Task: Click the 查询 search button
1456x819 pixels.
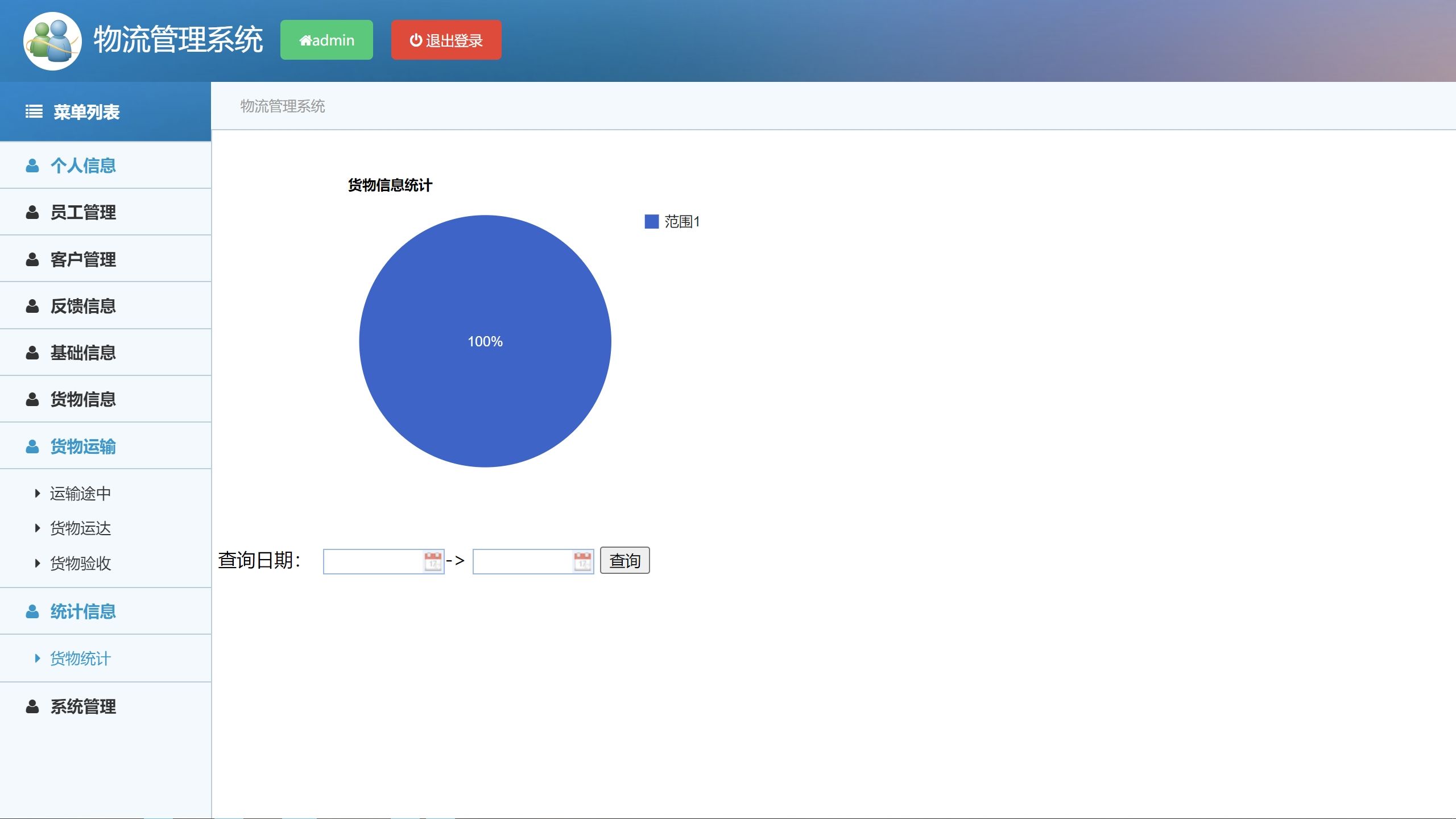Action: click(625, 560)
